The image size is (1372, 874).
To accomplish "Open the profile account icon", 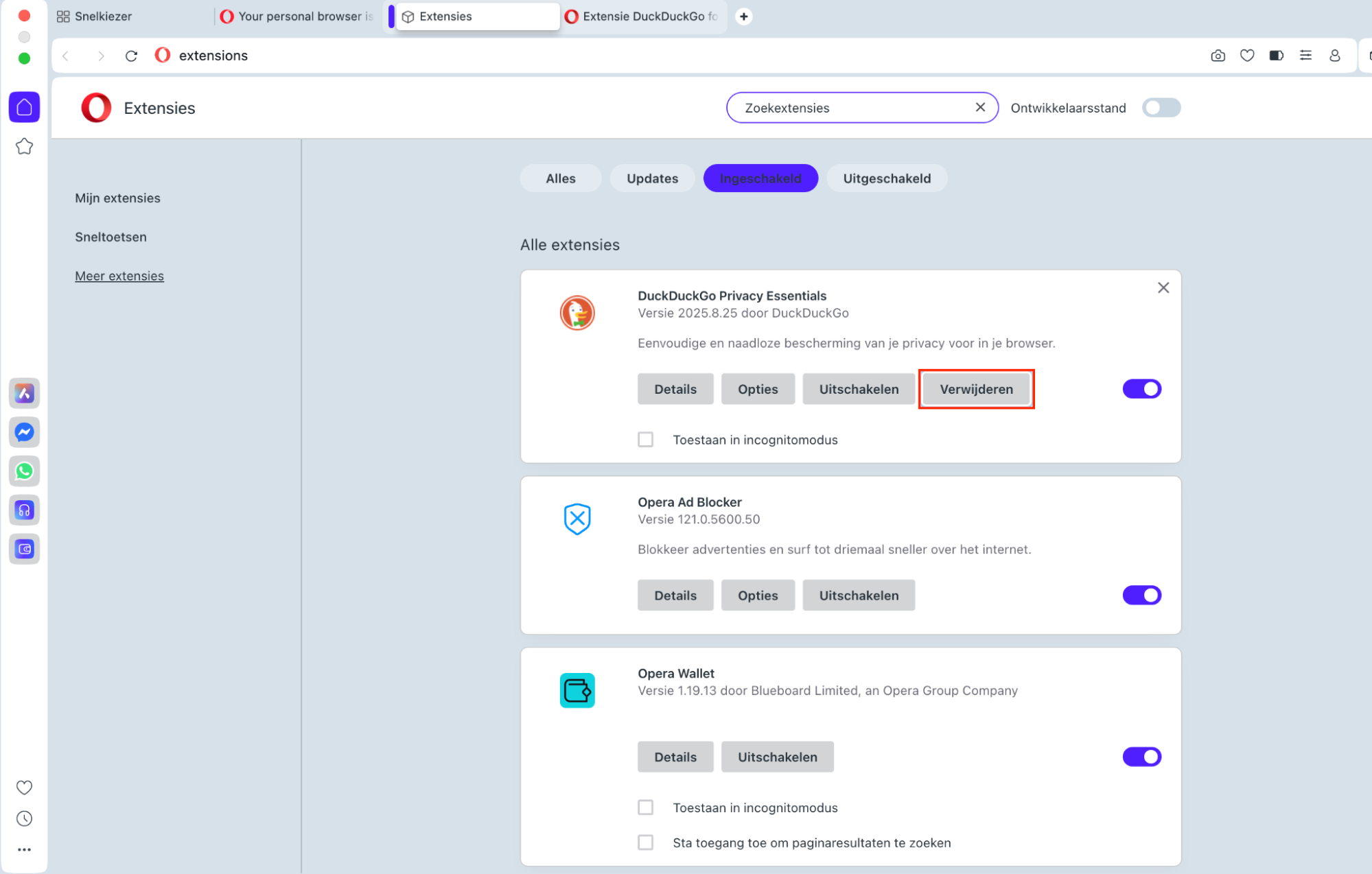I will [x=1334, y=56].
